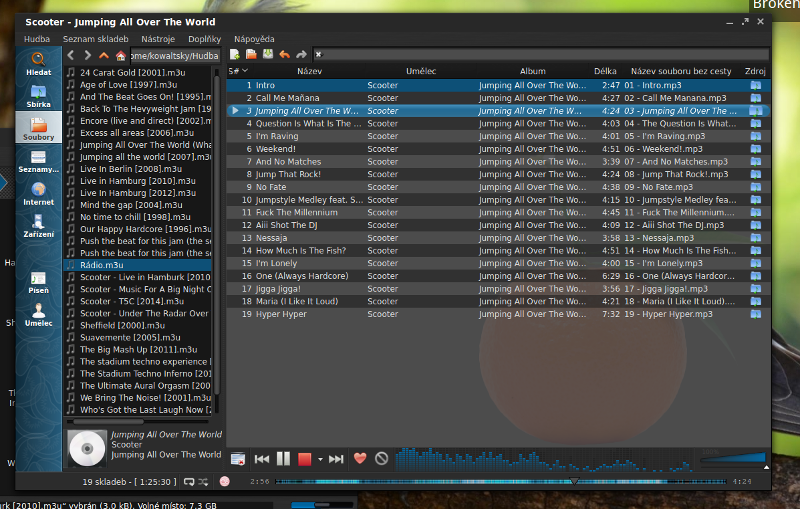Image resolution: width=800 pixels, height=509 pixels.
Task: Sort playlist by the Umělec column
Action: (x=421, y=71)
